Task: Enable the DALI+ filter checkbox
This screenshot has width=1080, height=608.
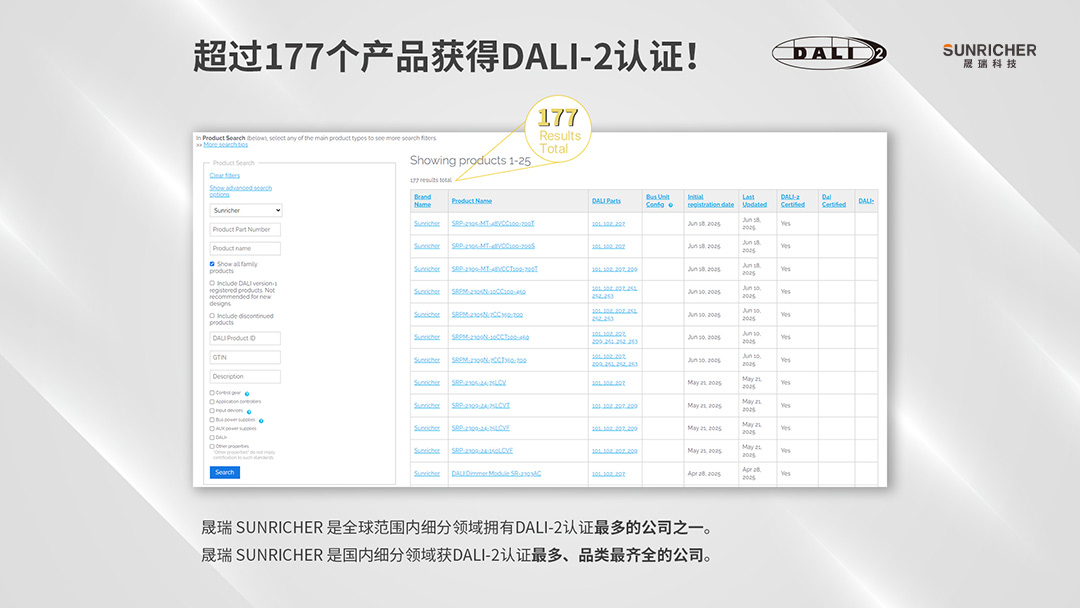Action: (x=212, y=437)
